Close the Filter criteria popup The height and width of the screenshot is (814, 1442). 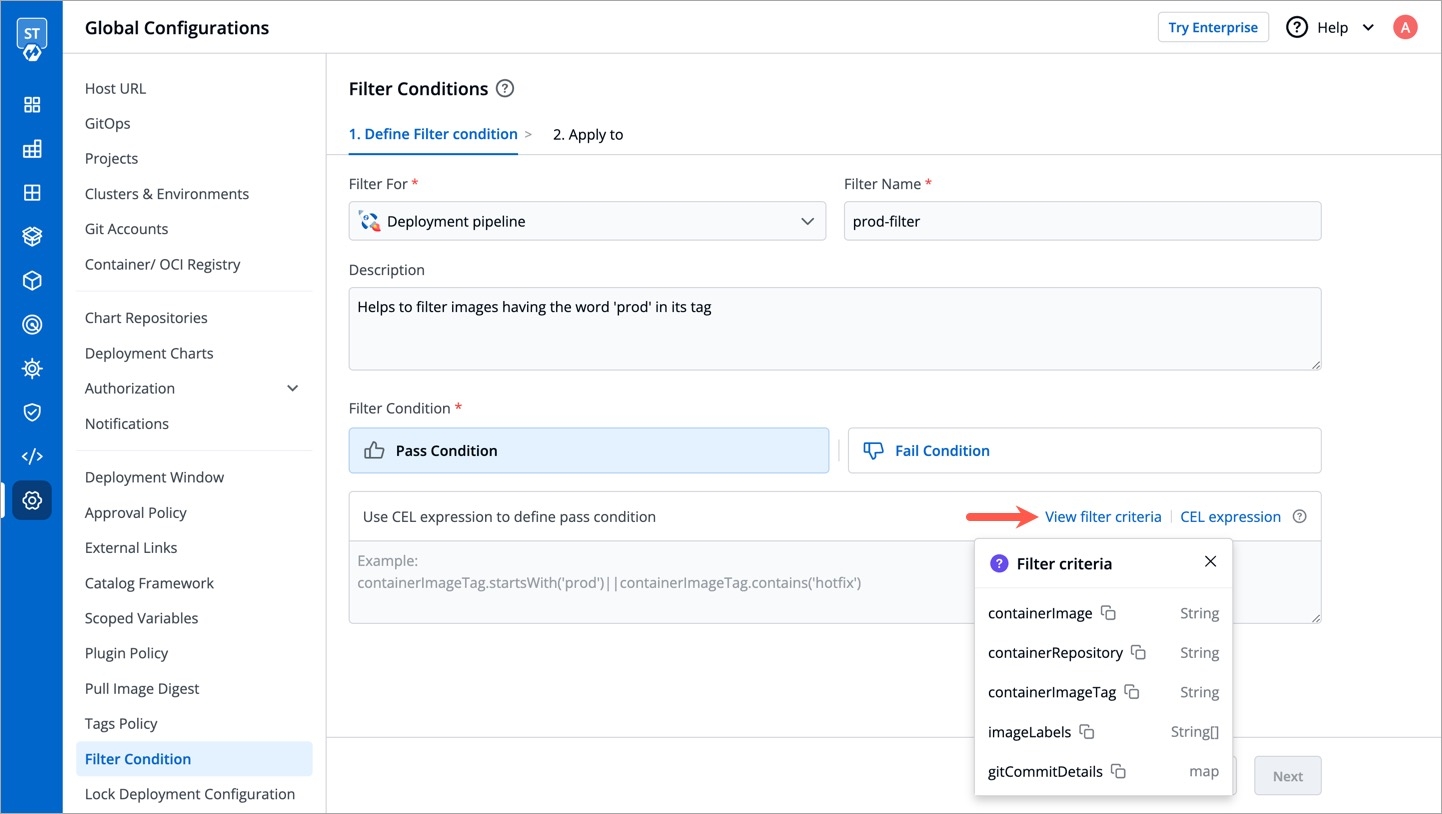coord(1210,562)
